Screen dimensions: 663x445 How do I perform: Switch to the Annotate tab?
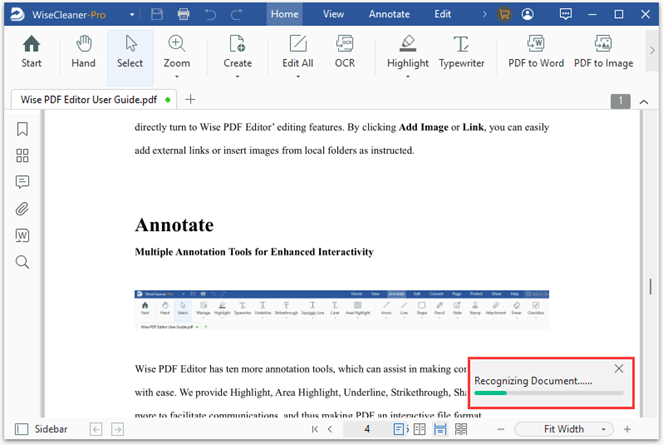click(x=389, y=14)
